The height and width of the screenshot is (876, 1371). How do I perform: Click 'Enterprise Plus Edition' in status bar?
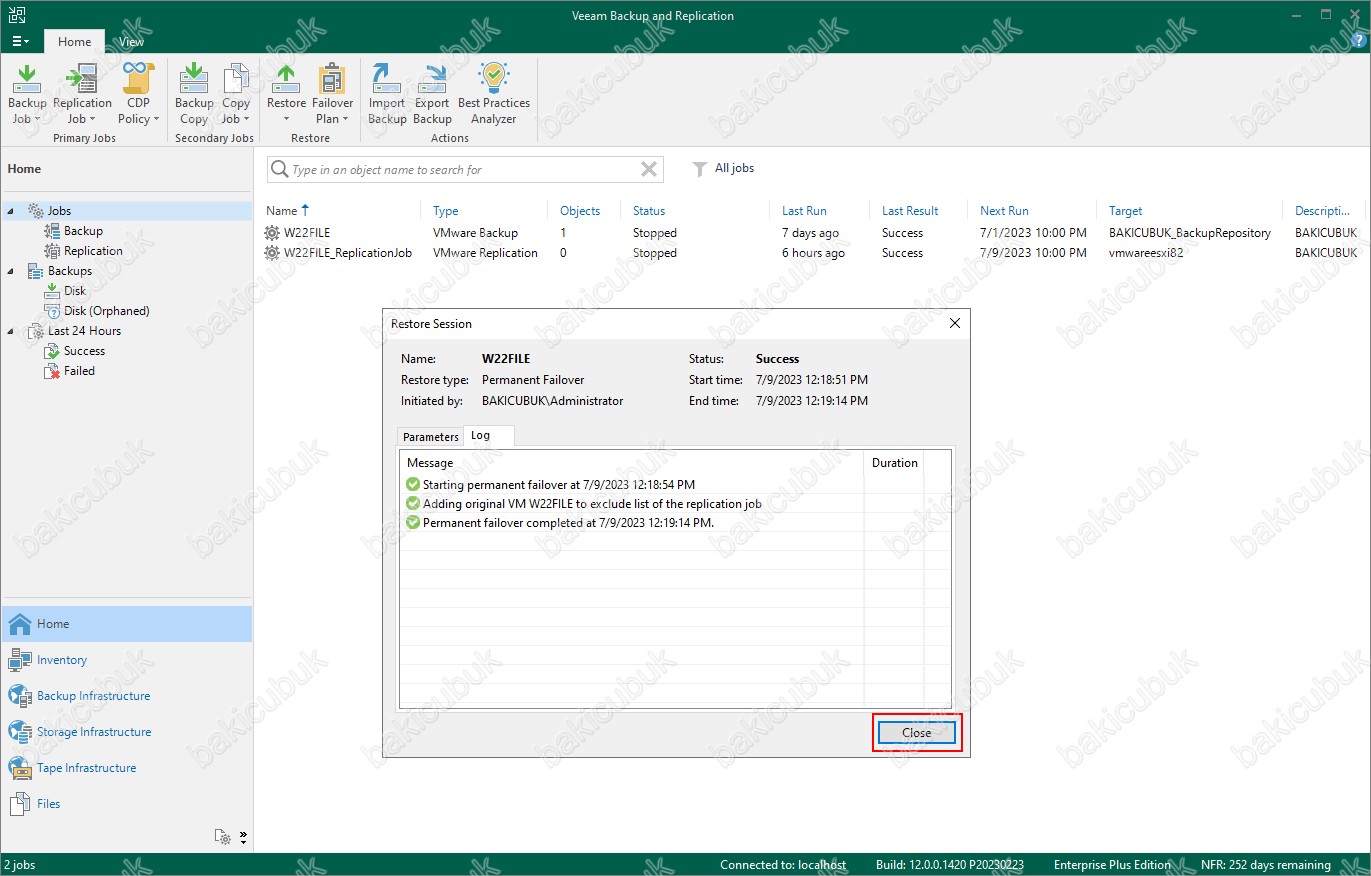(x=1112, y=865)
